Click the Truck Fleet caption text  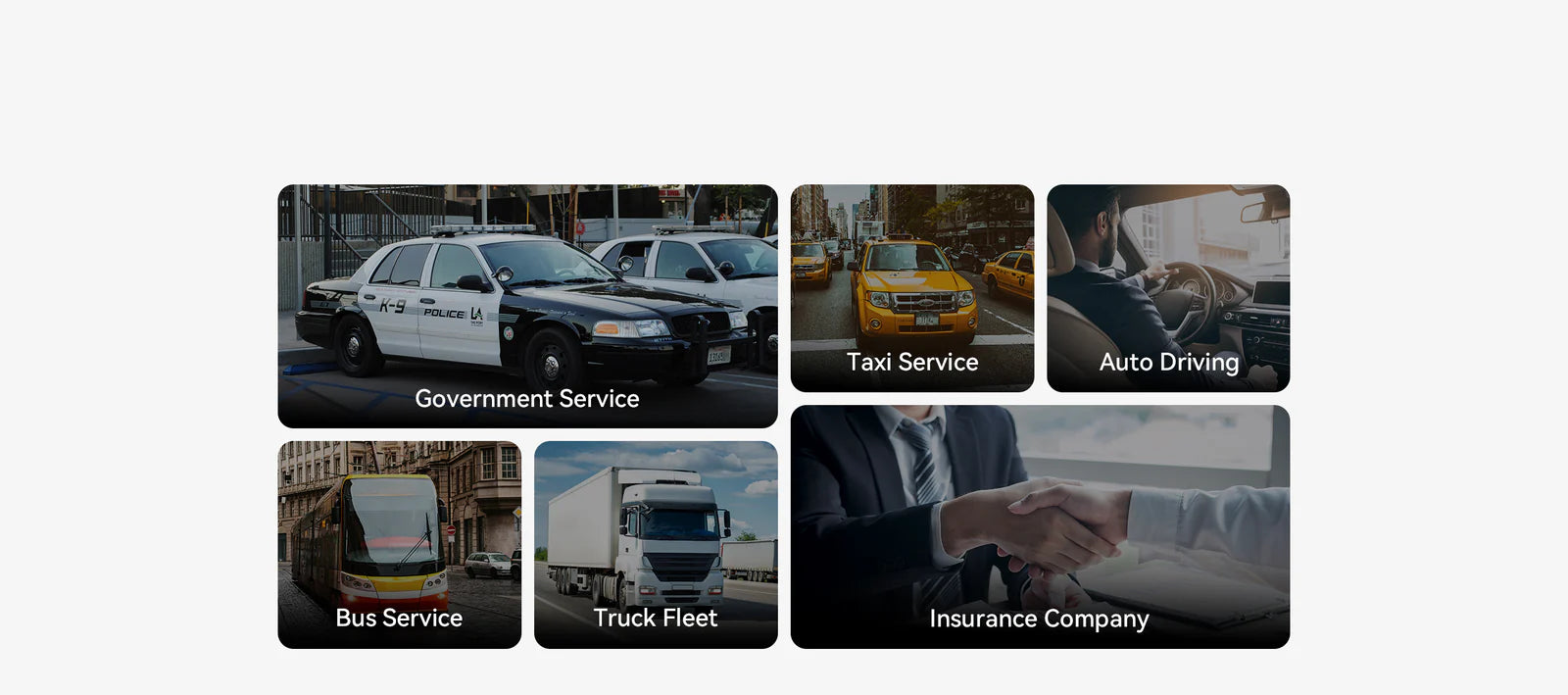(x=656, y=618)
